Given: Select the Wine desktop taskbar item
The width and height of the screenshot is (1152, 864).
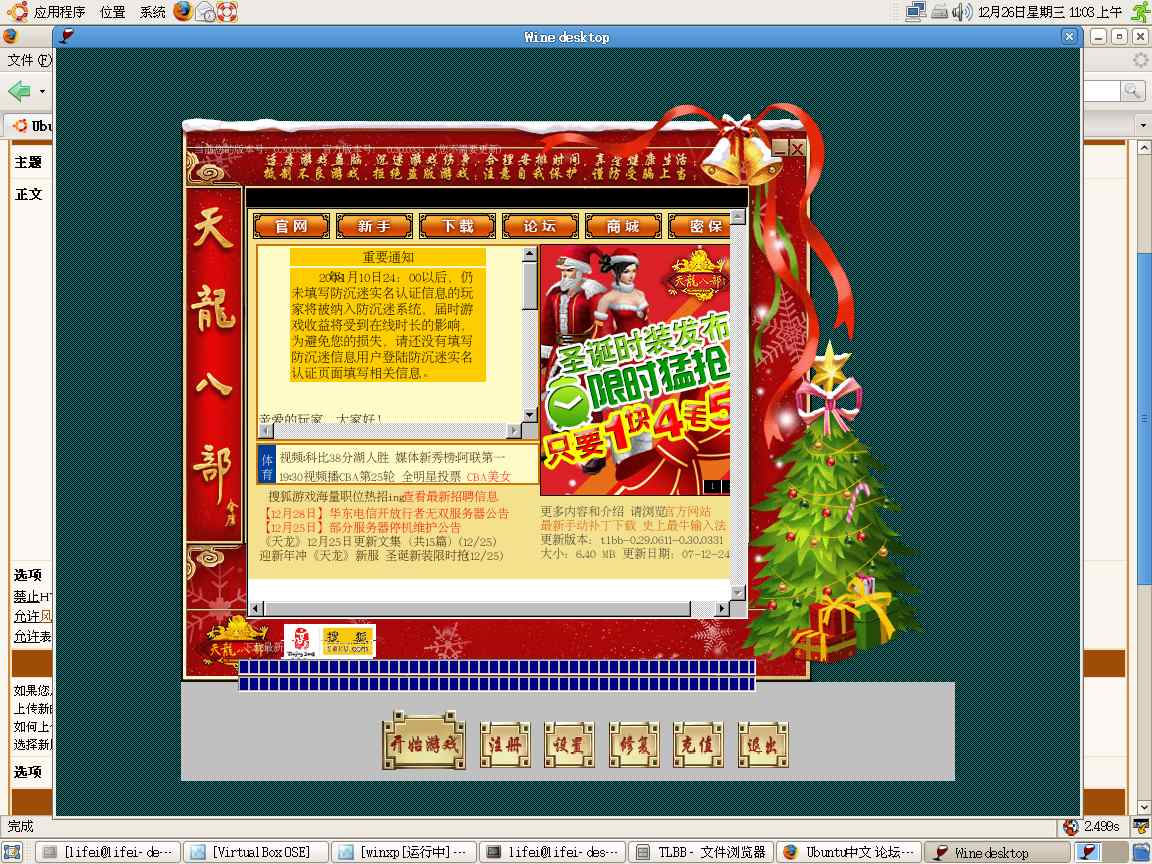Looking at the screenshot, I should (x=997, y=852).
